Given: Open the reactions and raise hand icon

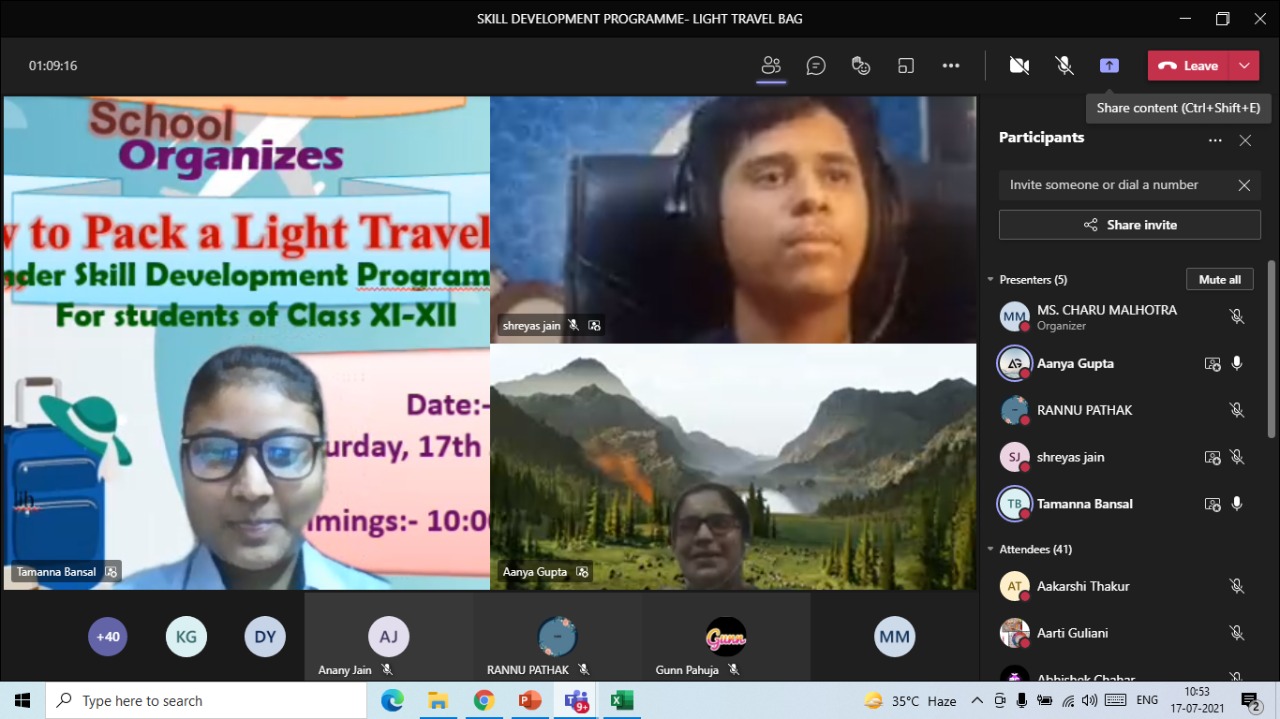Looking at the screenshot, I should click(861, 66).
